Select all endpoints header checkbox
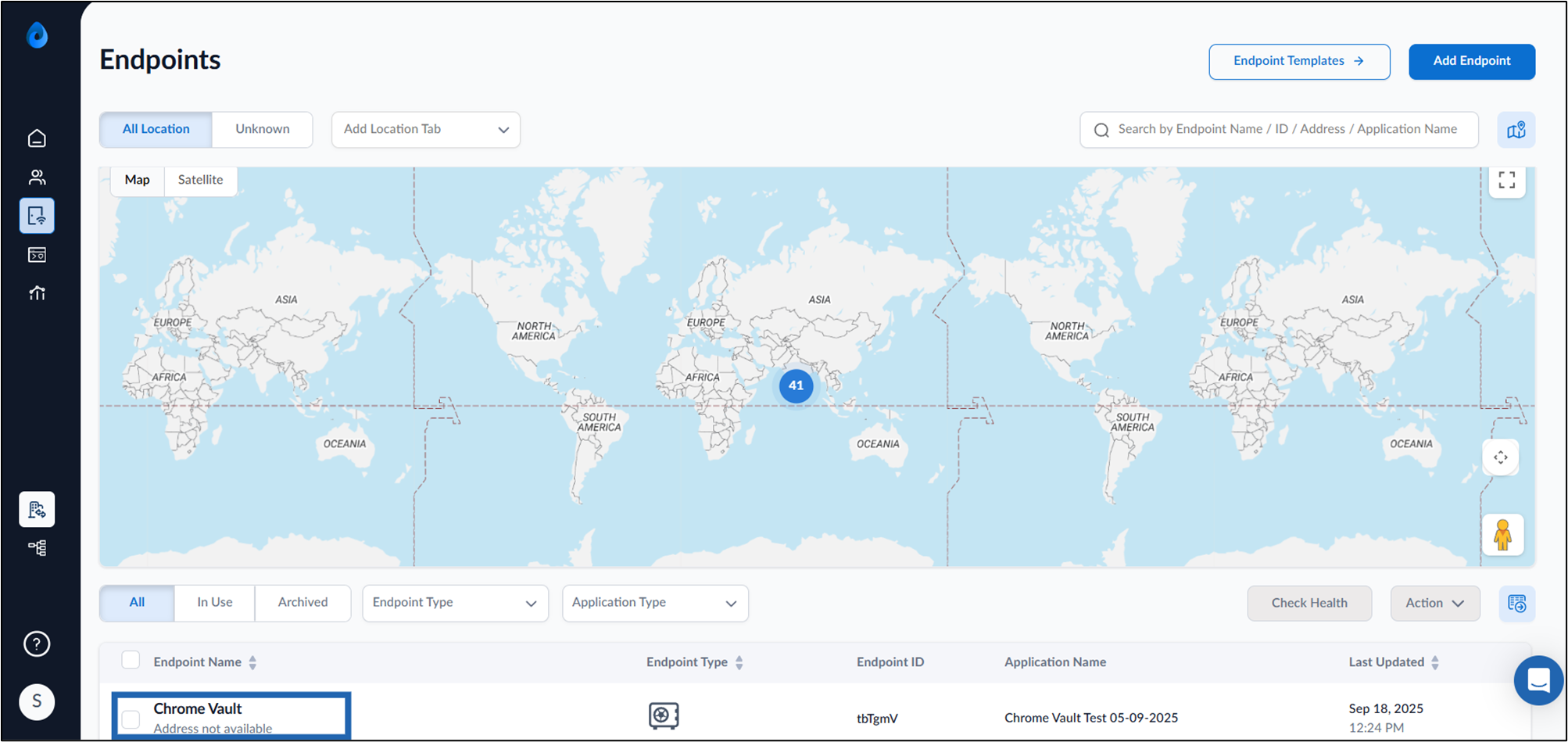The height and width of the screenshot is (742, 1568). [x=131, y=660]
